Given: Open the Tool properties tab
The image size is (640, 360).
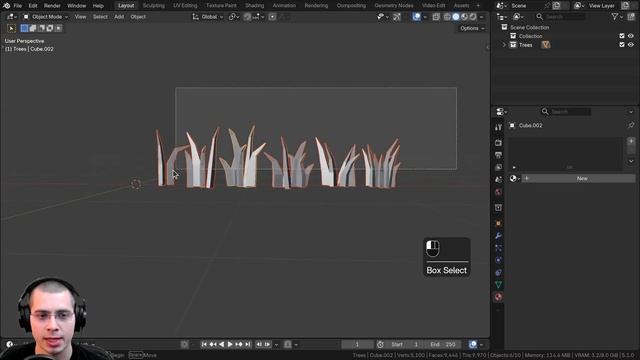Looking at the screenshot, I should (x=498, y=127).
